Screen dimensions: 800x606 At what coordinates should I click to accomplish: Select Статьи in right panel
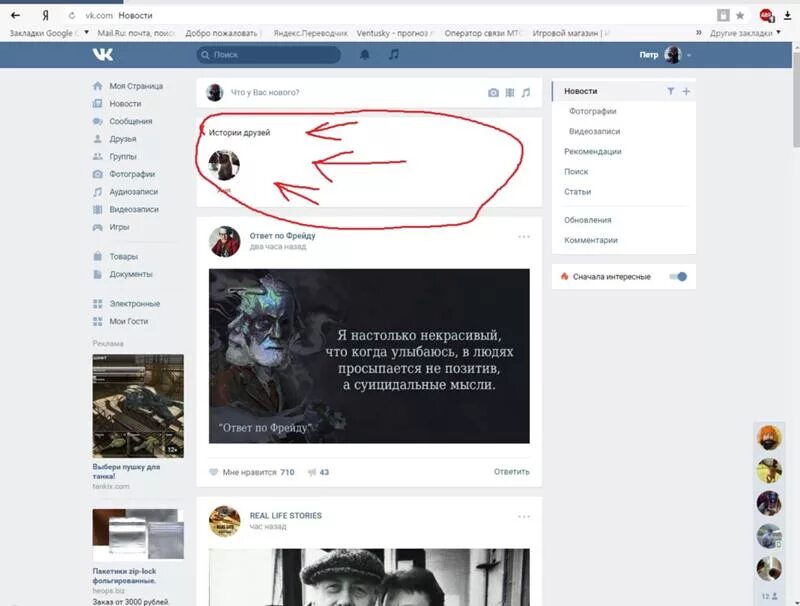pos(577,192)
